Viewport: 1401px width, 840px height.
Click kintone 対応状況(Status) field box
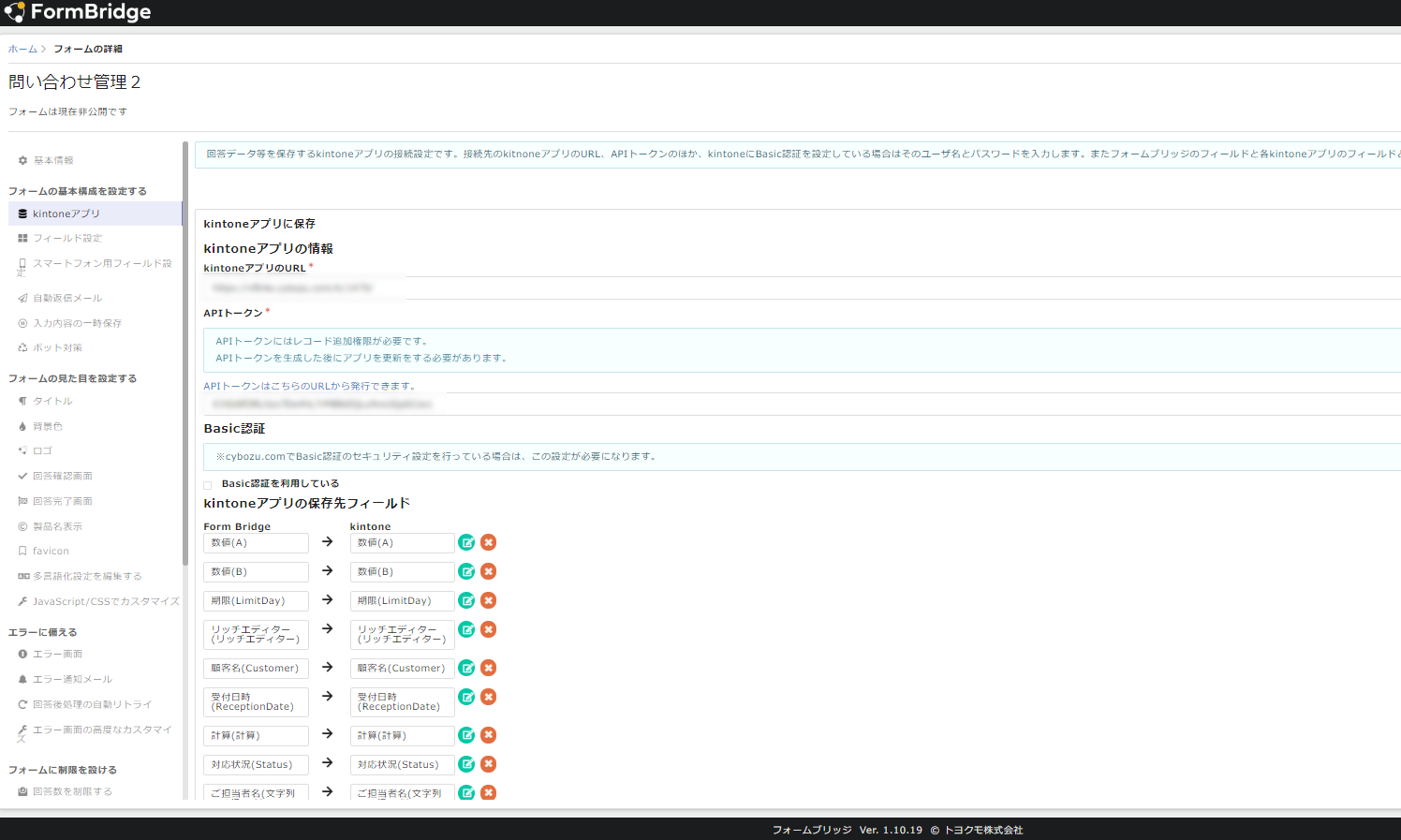[x=402, y=765]
